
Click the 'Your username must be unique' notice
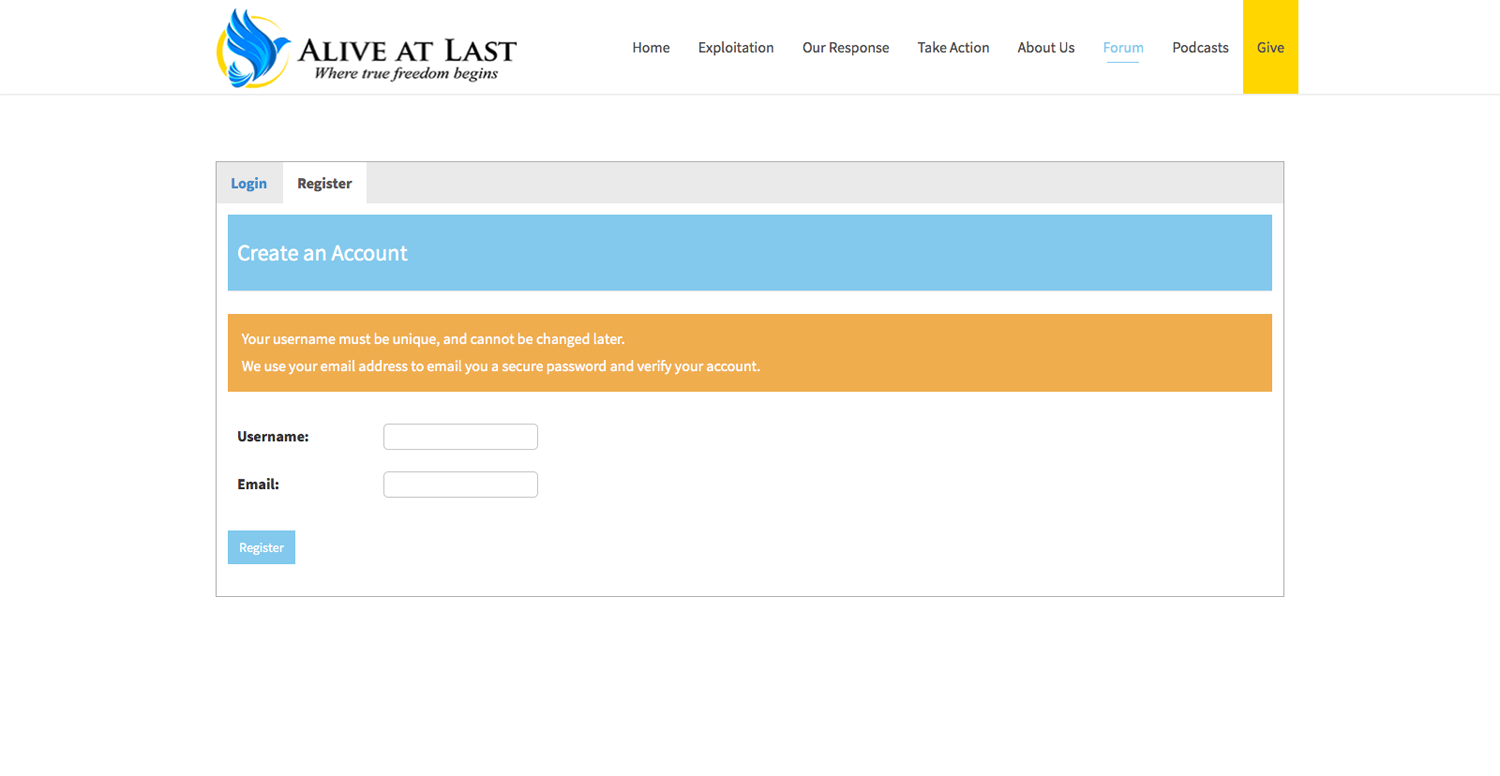coord(433,339)
